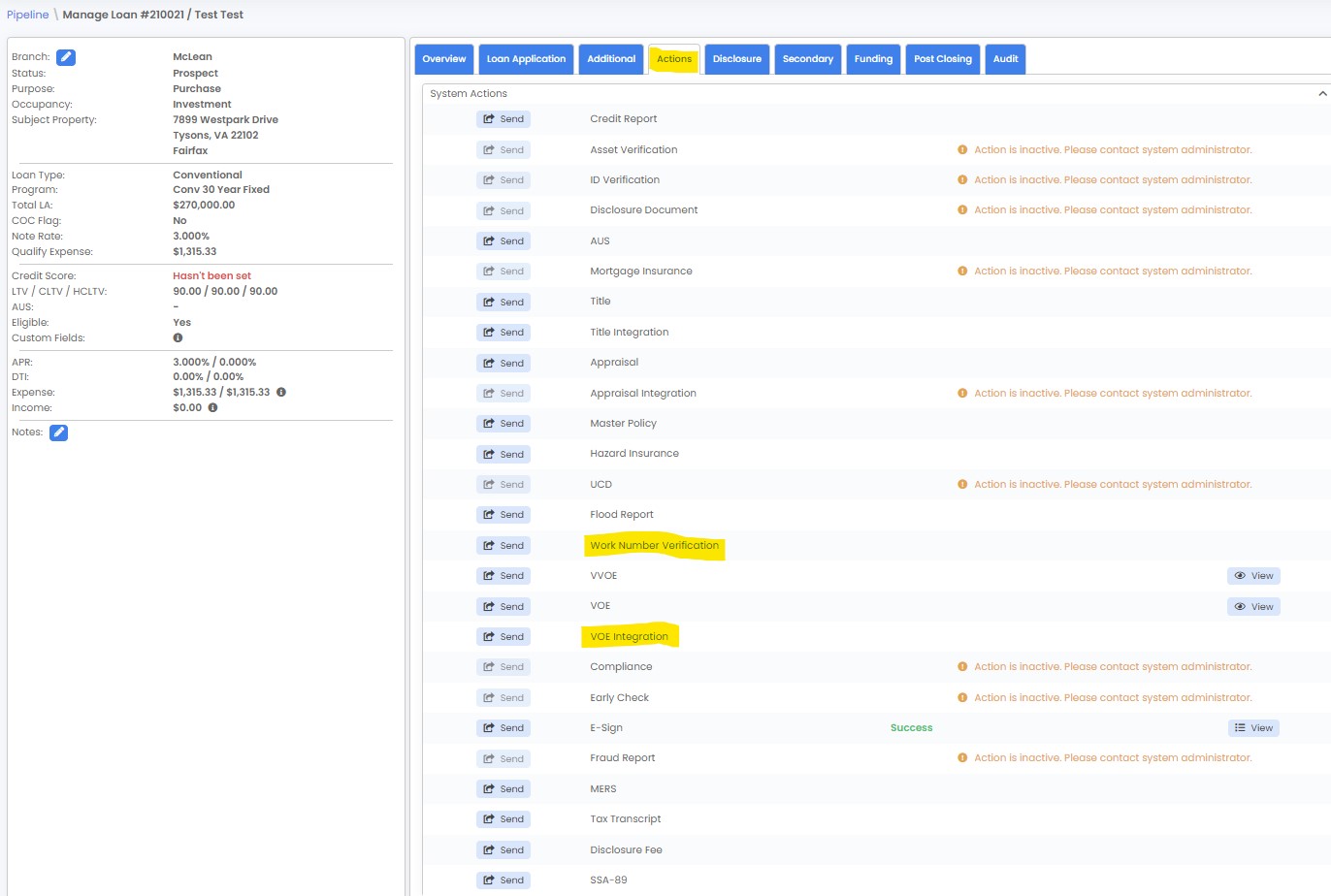
Task: Click the Expense info icon
Action: [x=281, y=393]
